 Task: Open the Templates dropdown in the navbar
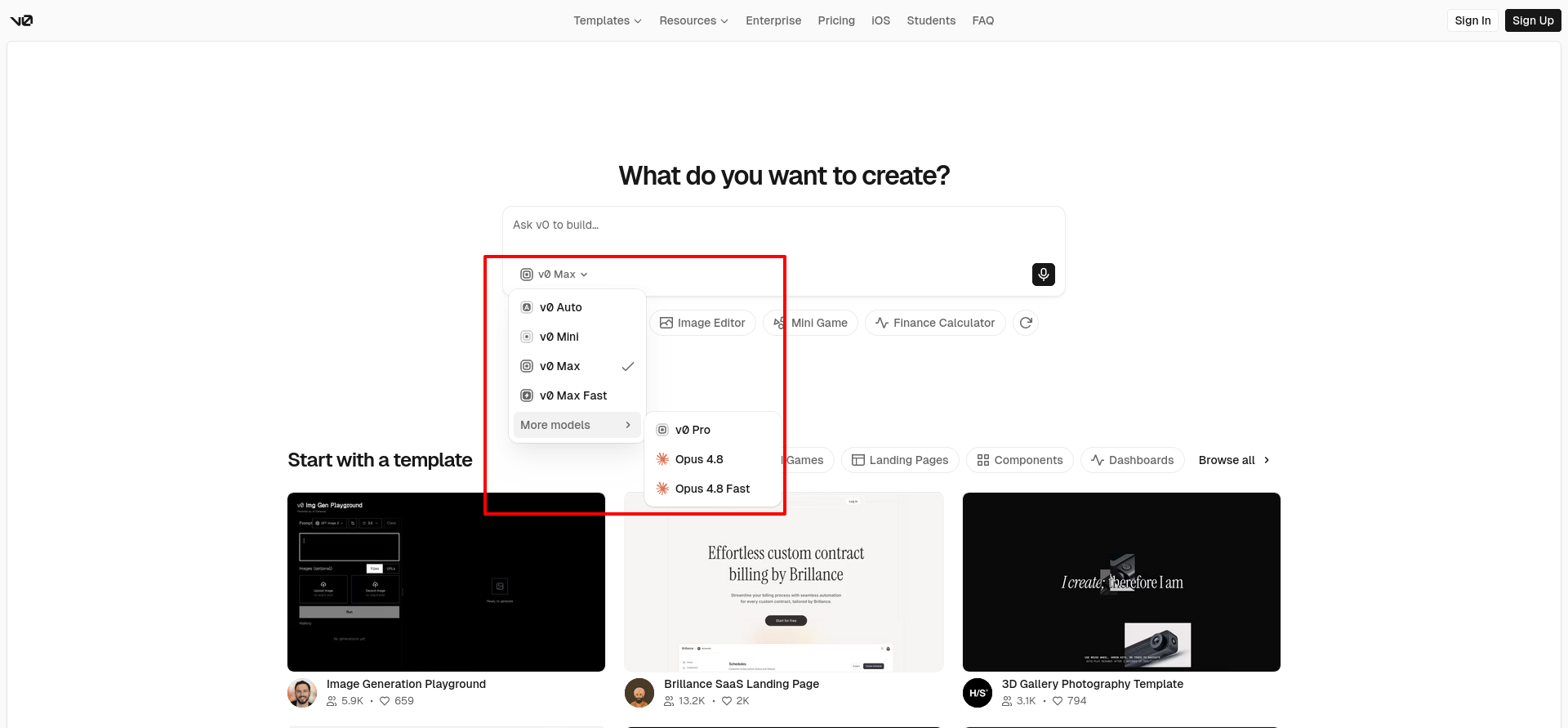point(608,20)
